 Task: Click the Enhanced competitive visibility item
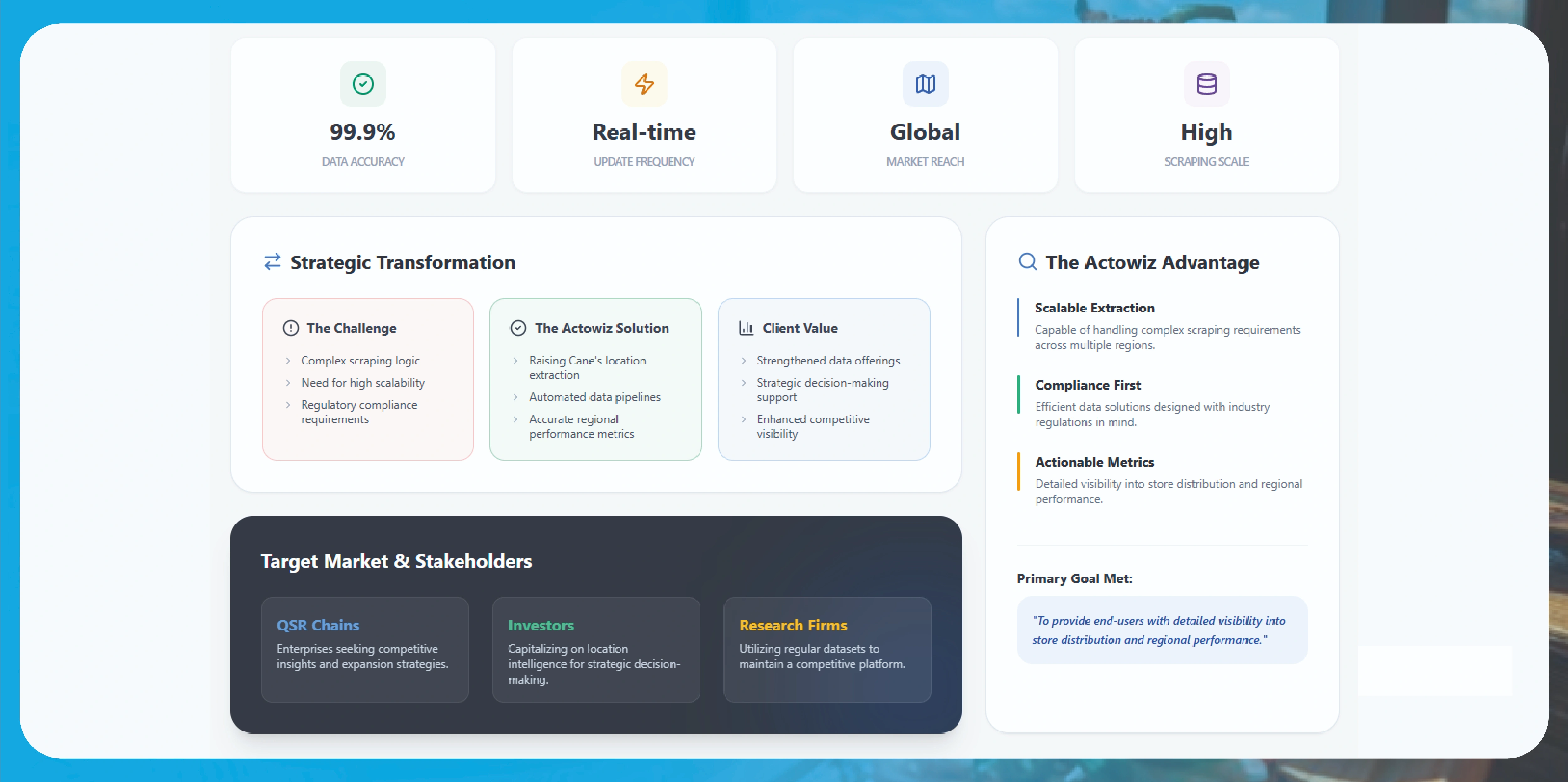pos(813,426)
